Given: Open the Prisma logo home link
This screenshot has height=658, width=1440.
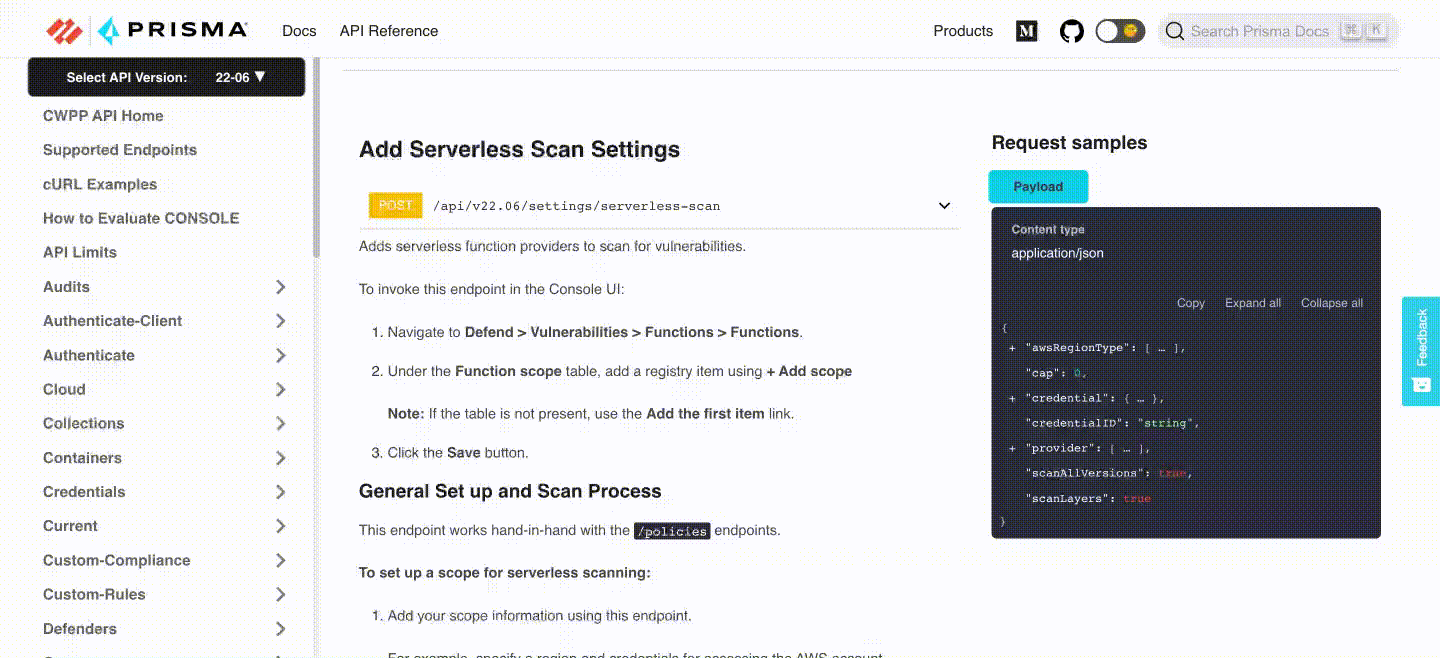Looking at the screenshot, I should click(x=147, y=31).
